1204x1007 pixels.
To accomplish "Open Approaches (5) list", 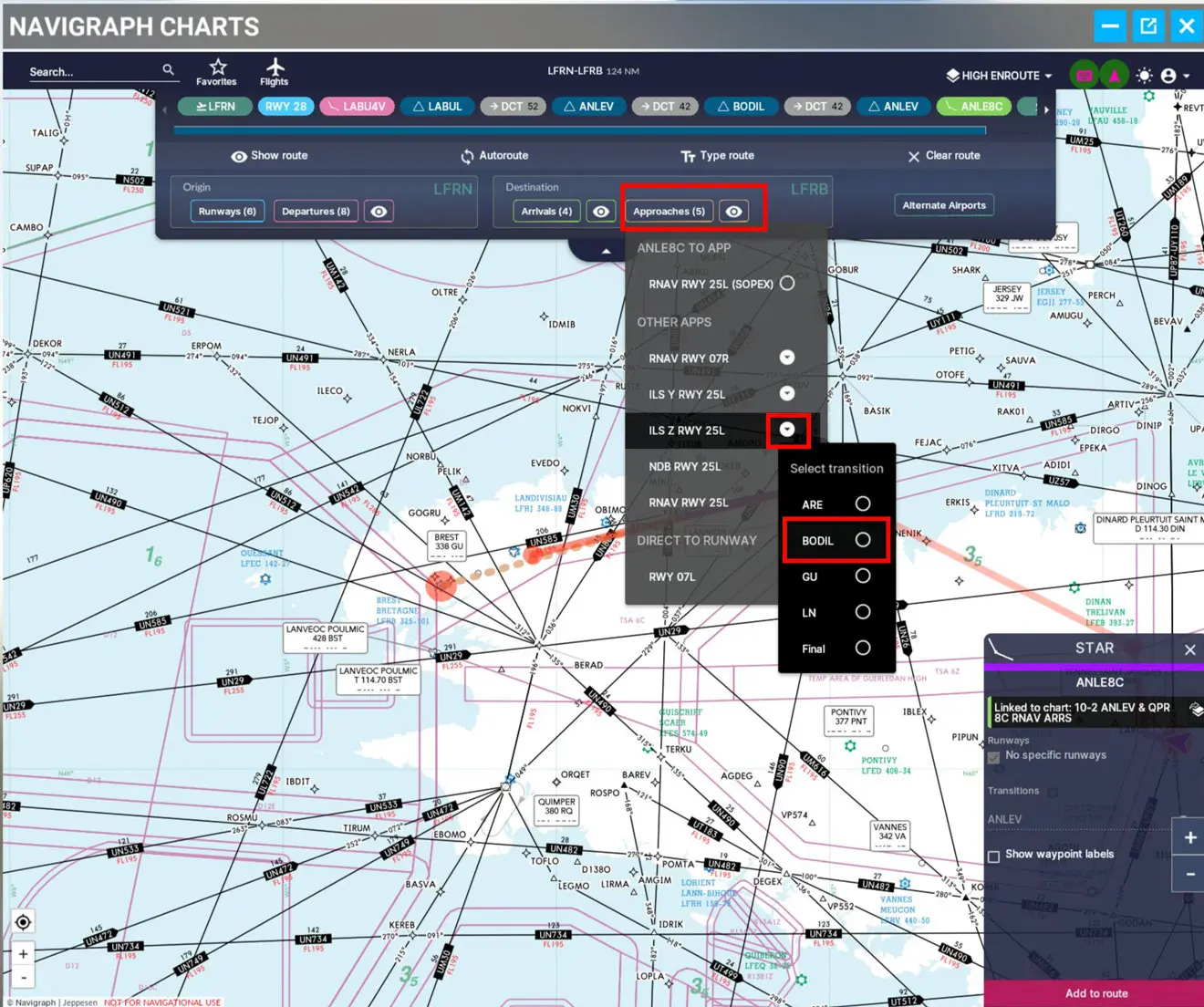I will tap(669, 212).
